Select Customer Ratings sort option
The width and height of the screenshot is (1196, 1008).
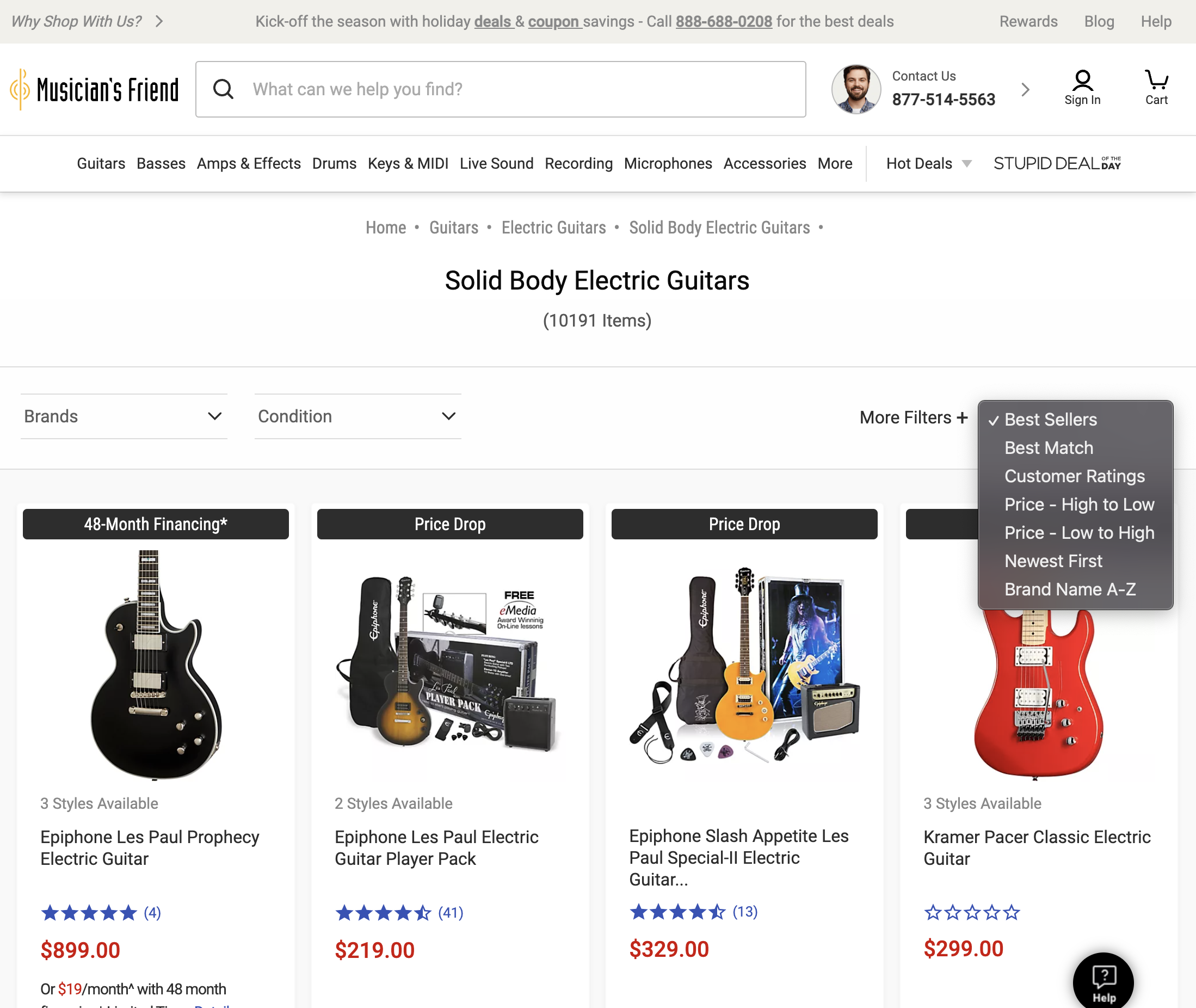(1074, 476)
